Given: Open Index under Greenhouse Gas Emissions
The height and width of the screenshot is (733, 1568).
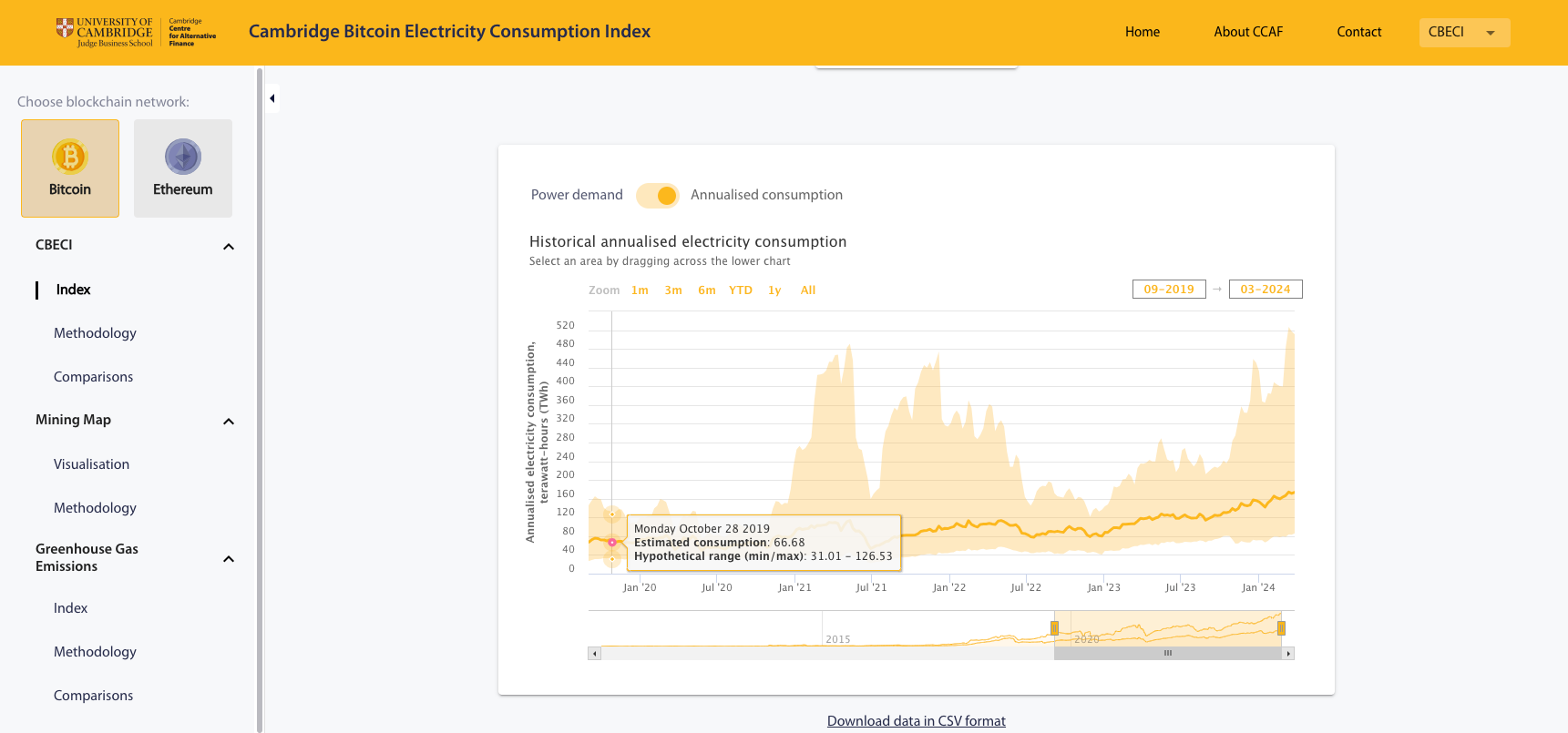Looking at the screenshot, I should coord(70,608).
